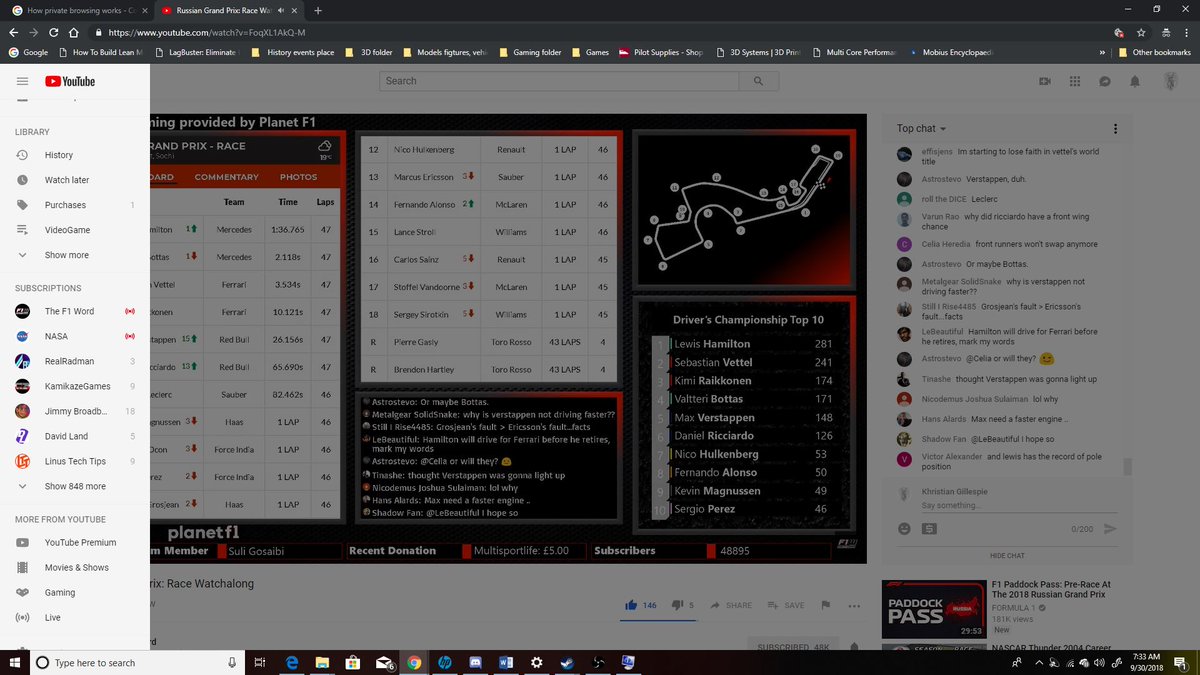Open the 3D folder bookmark
Screen dimensions: 1200x675
click(369, 52)
